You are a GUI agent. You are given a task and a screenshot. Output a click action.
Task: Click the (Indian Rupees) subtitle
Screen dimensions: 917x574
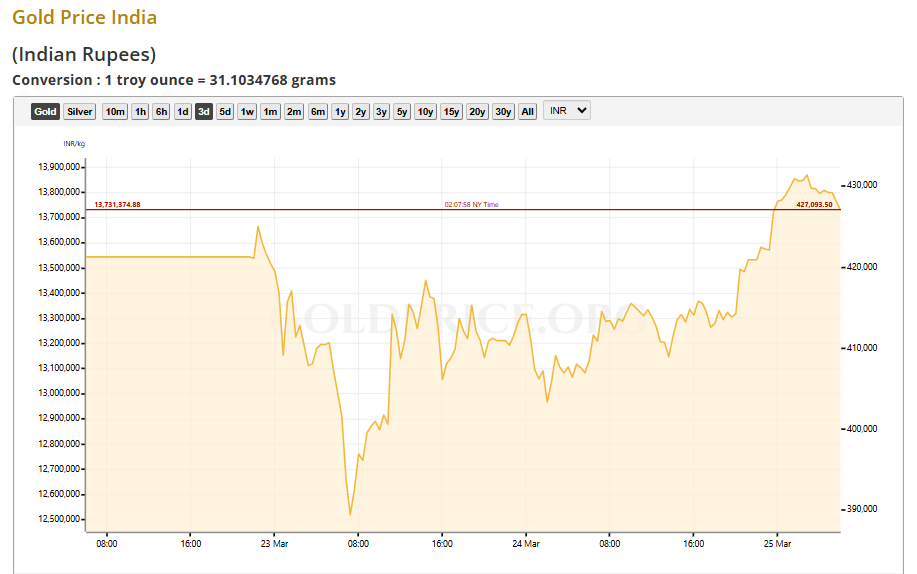pos(84,54)
